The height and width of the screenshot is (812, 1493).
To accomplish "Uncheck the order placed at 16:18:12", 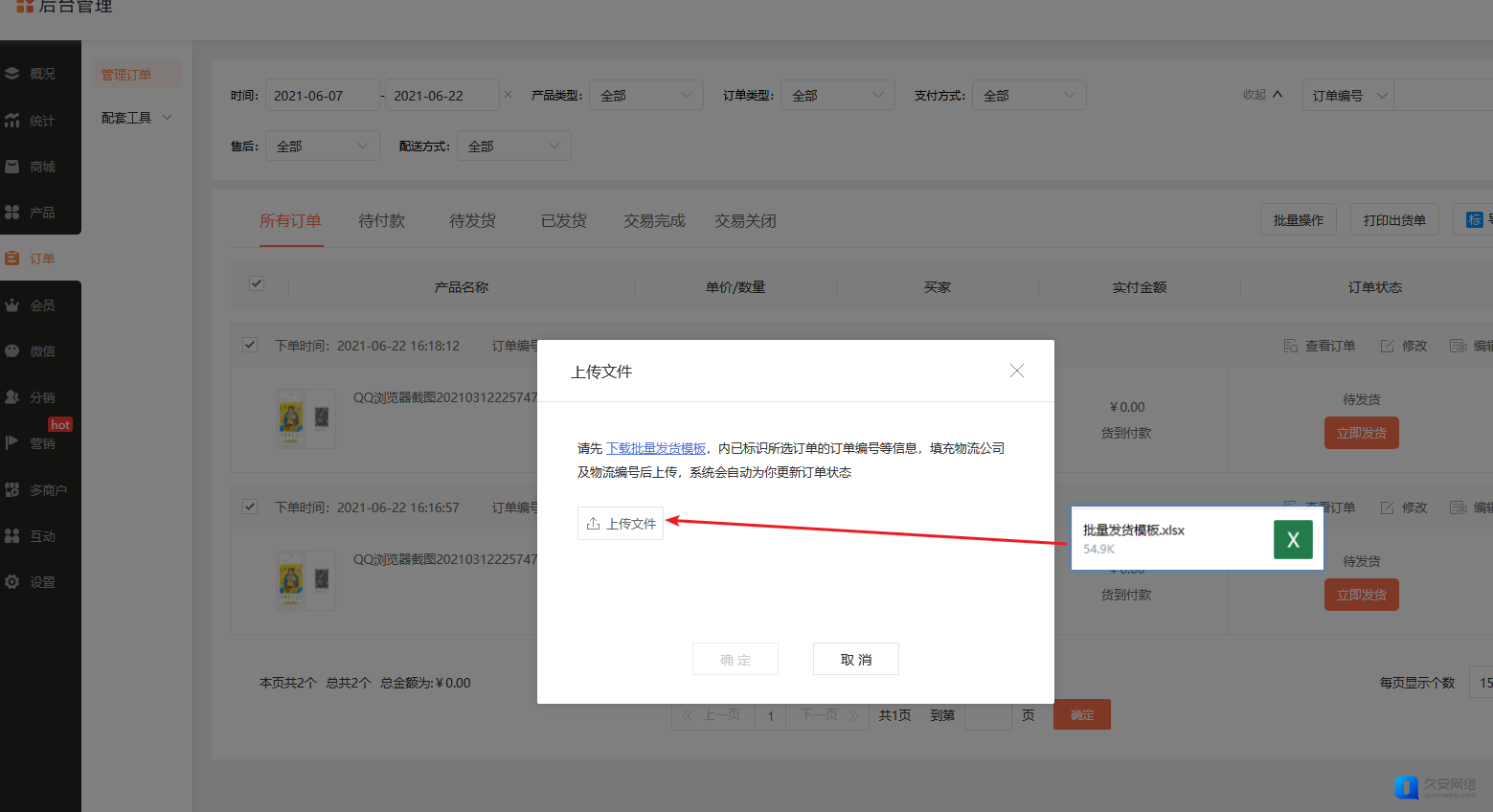I will (x=250, y=345).
